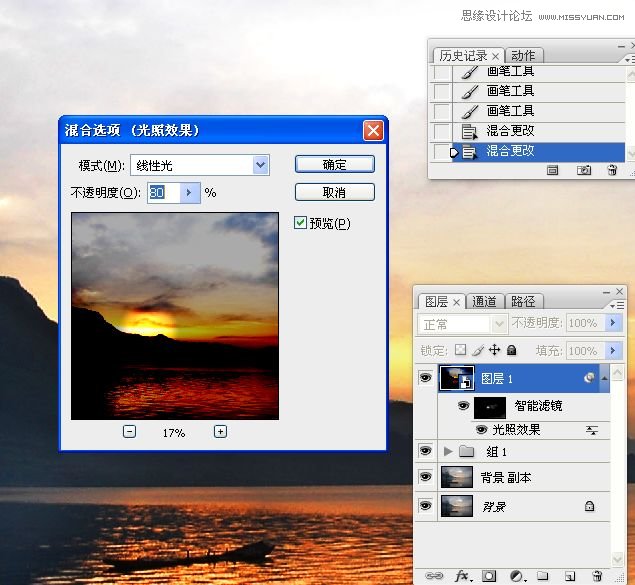Click the layers 填充 100% field
This screenshot has width=635, height=585.
[585, 351]
